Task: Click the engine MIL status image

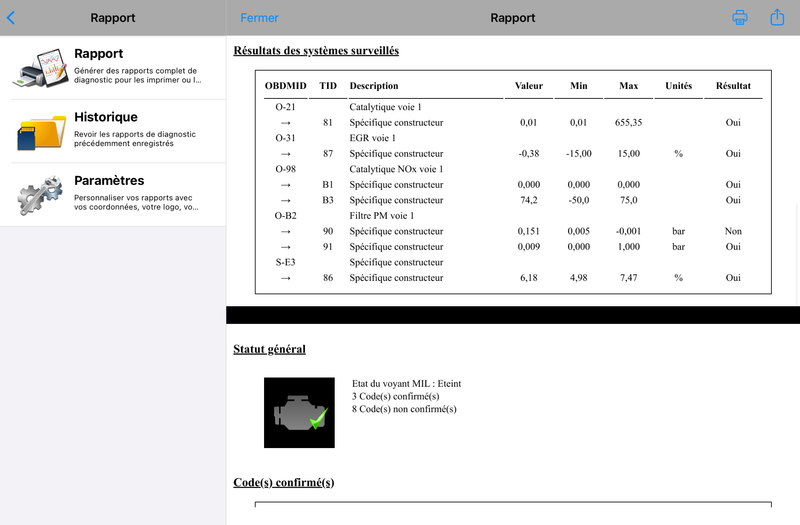Action: click(299, 413)
